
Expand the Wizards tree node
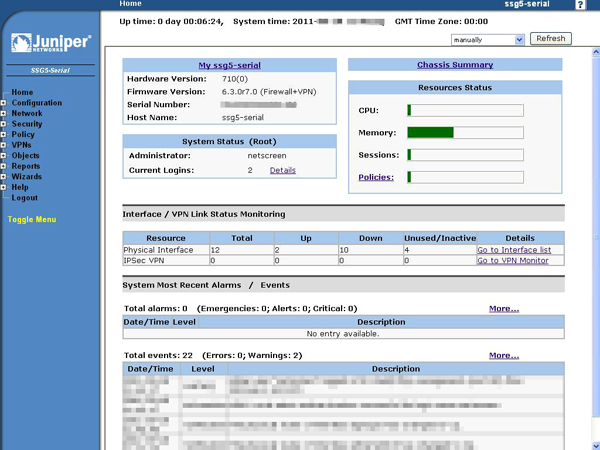(3, 177)
